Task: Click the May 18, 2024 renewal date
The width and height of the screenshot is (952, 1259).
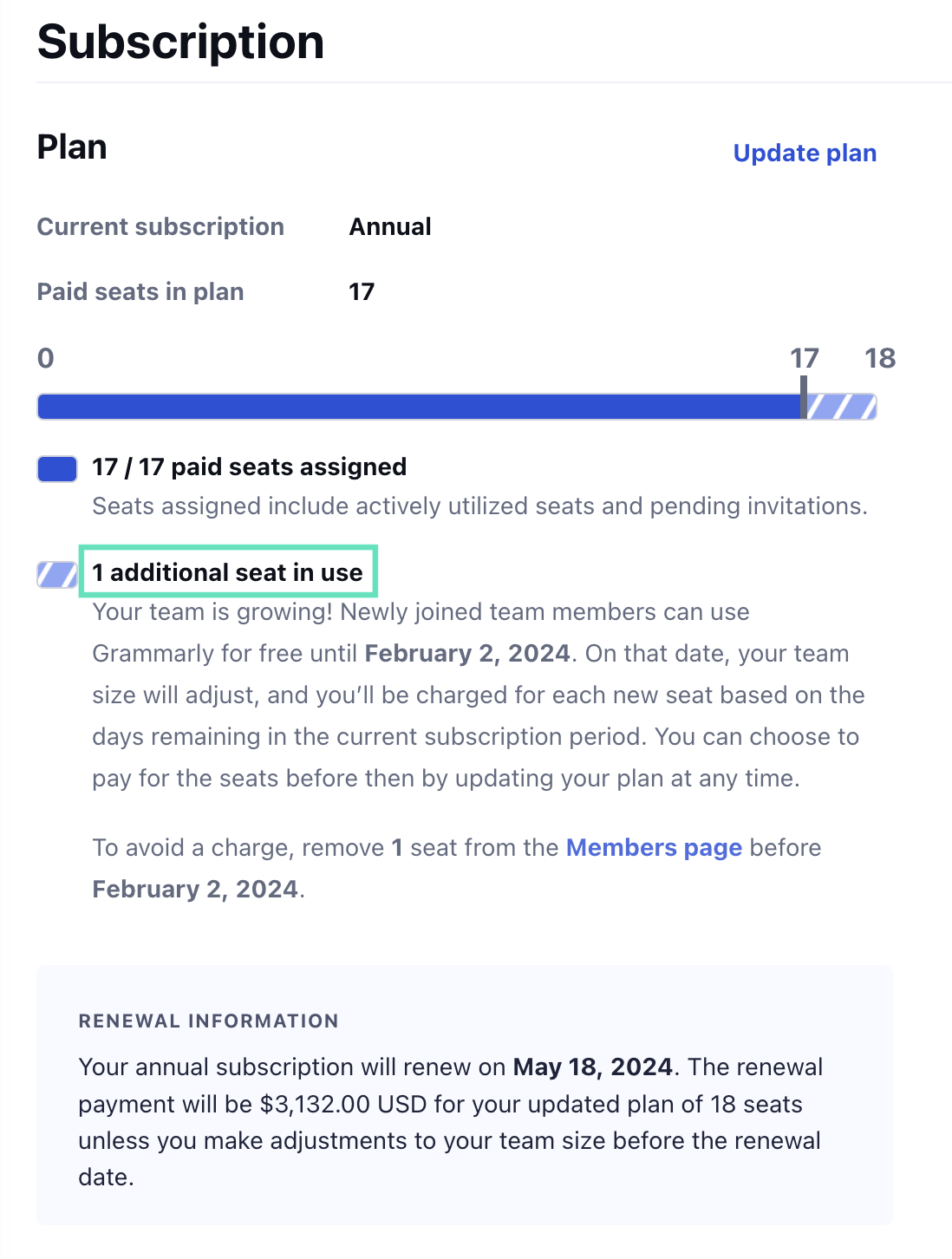Action: click(x=593, y=1067)
